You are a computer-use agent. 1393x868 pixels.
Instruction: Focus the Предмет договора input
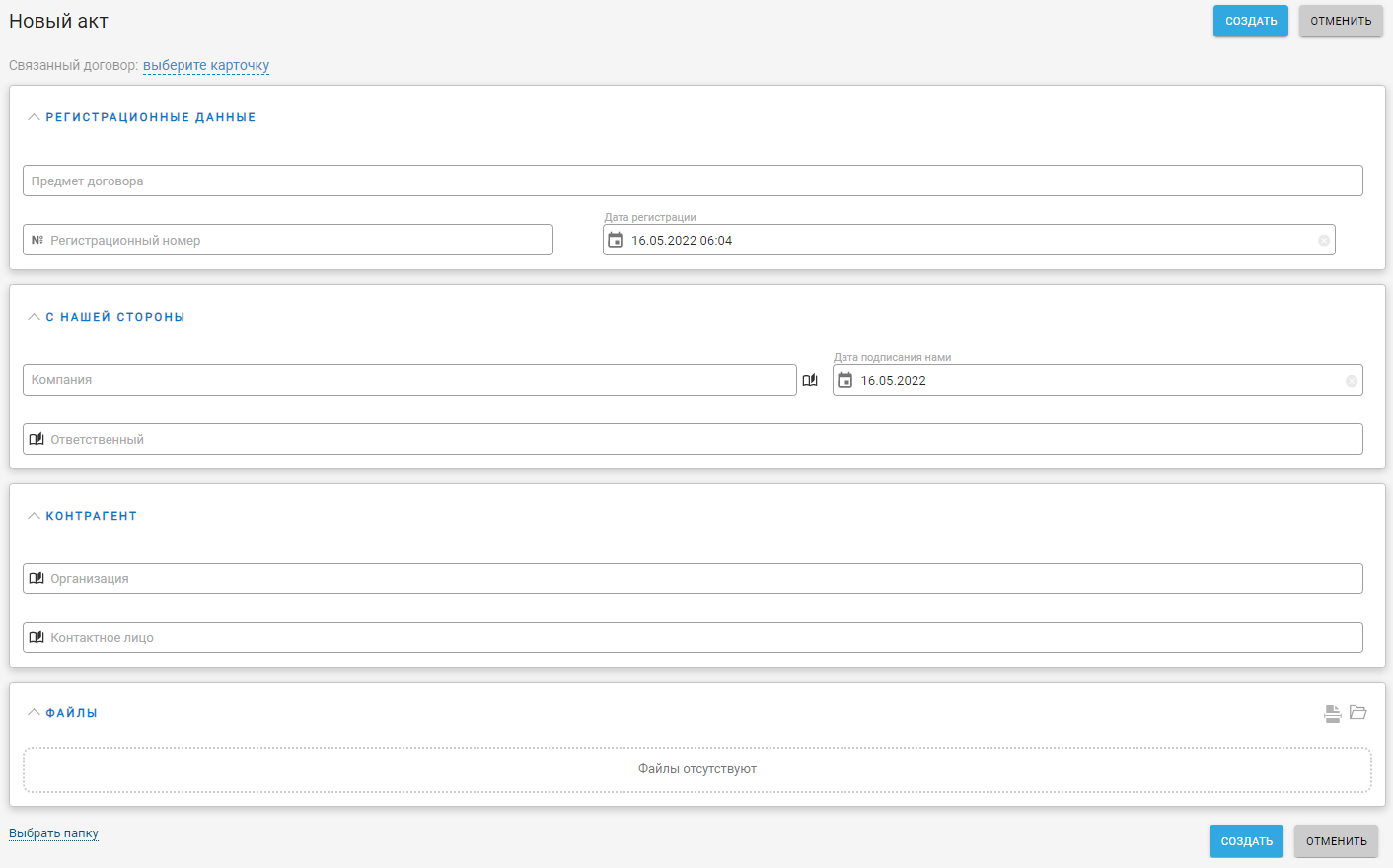693,181
